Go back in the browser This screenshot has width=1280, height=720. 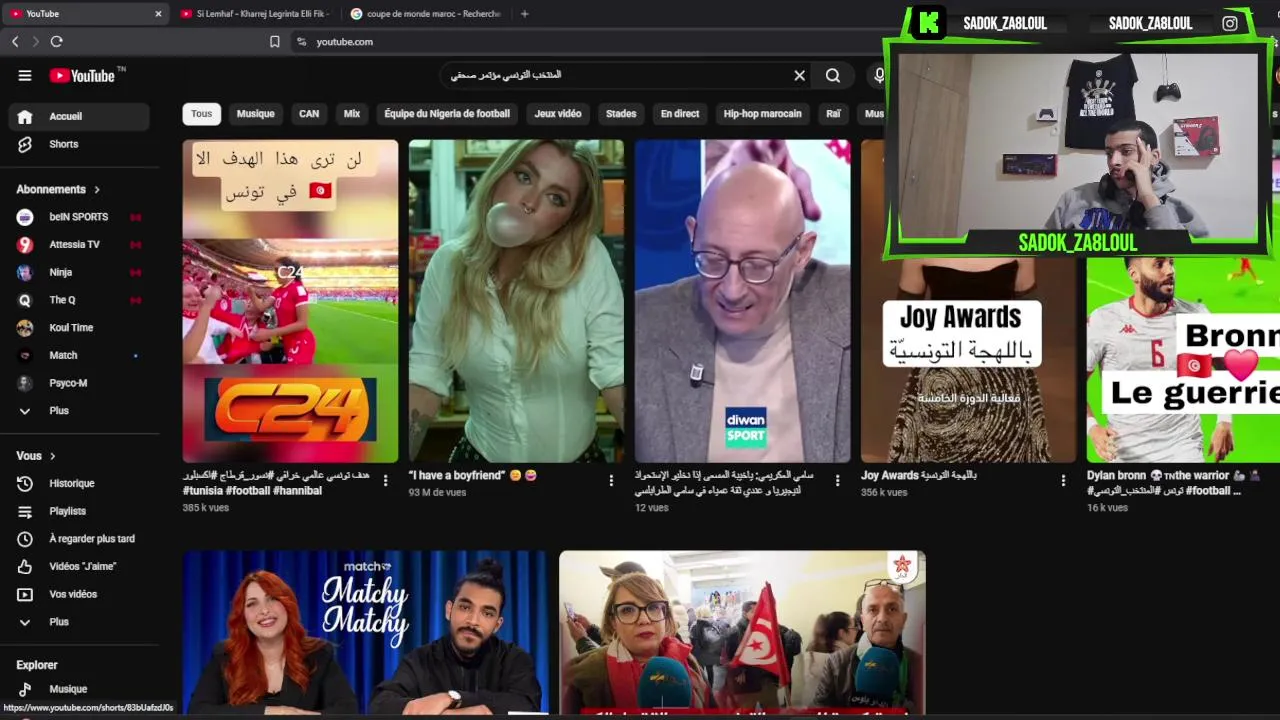click(15, 42)
